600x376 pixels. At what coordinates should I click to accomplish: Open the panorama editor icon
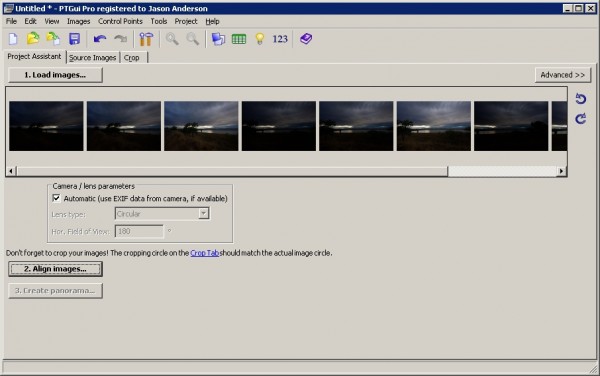(218, 39)
